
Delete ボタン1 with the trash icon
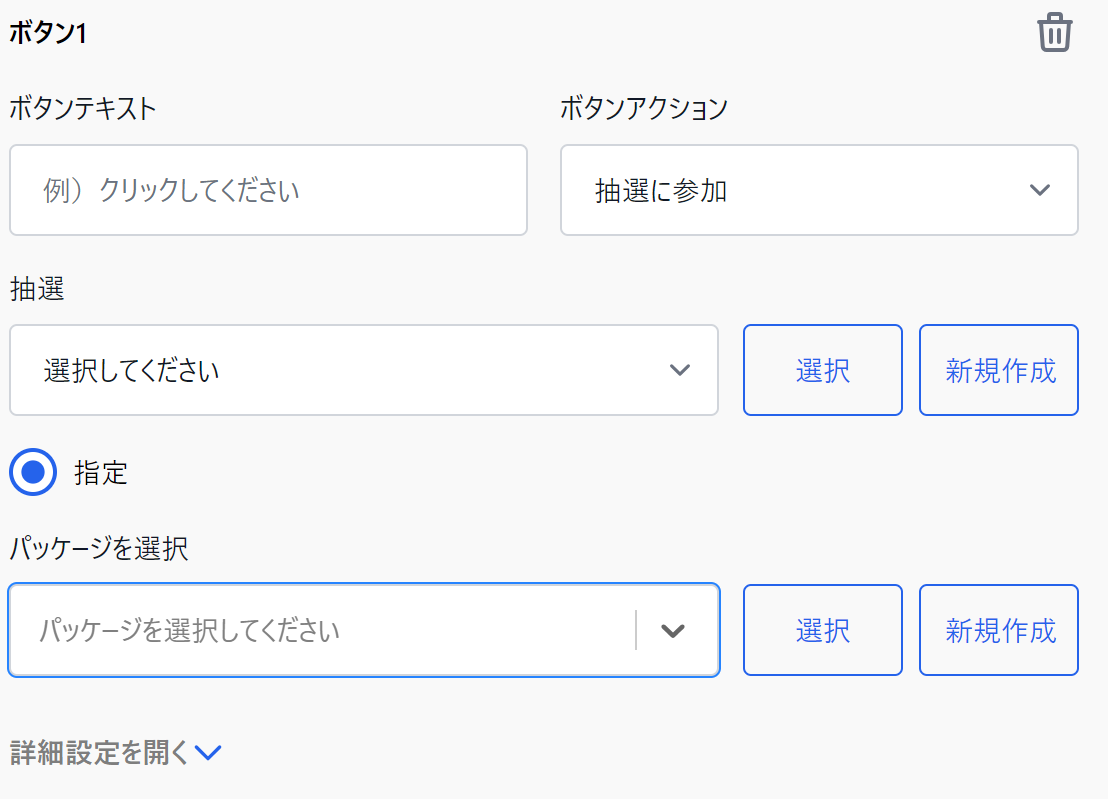tap(1054, 32)
